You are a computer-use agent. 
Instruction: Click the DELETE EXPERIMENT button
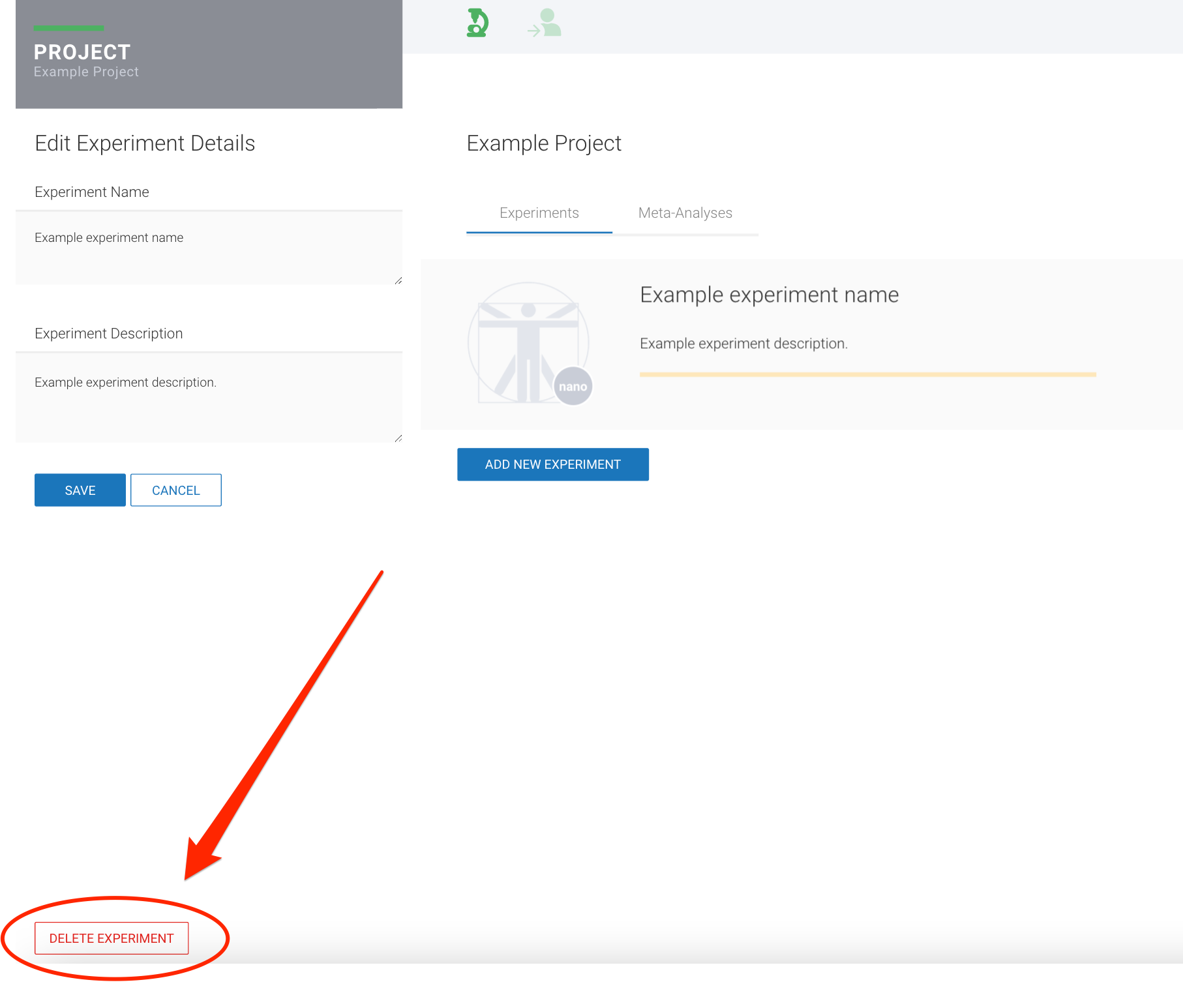click(x=112, y=938)
